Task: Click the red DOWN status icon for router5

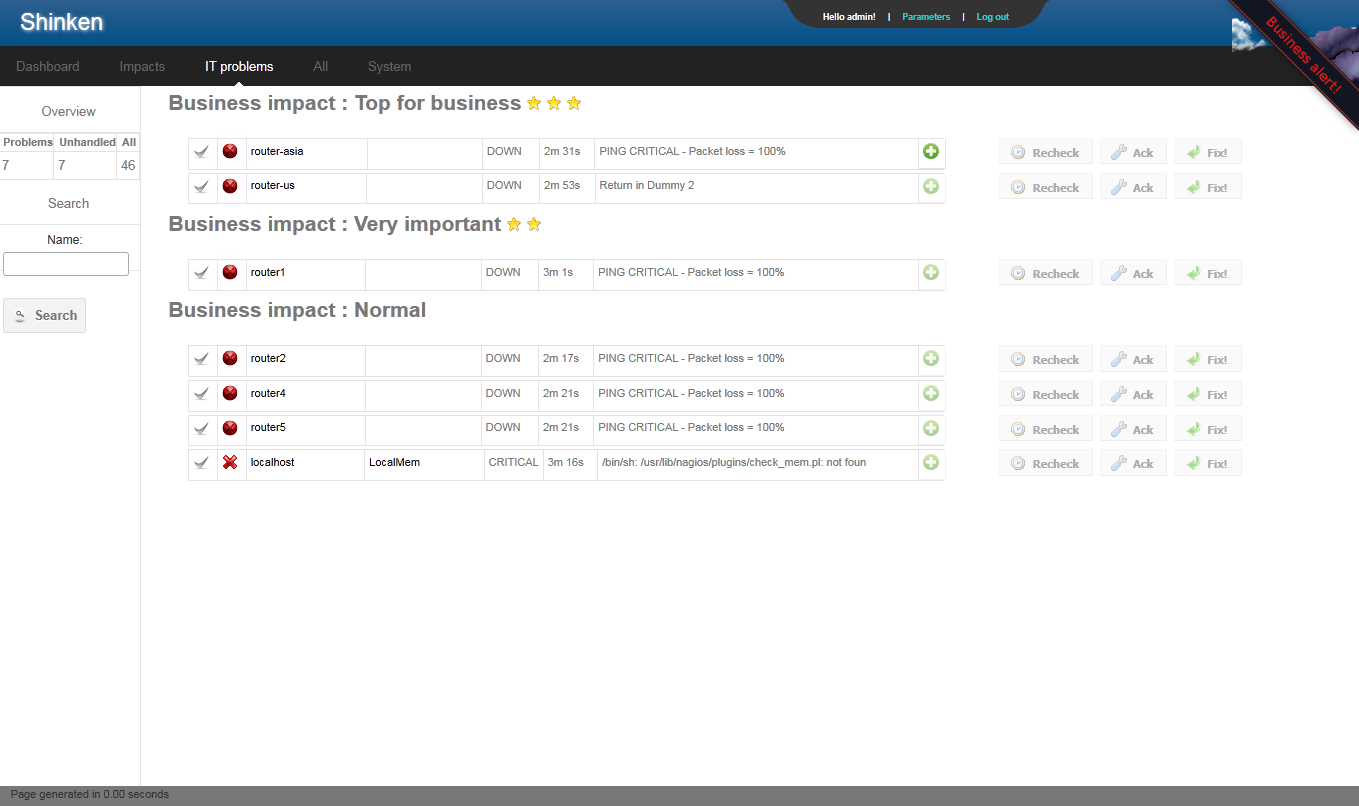Action: tap(230, 428)
